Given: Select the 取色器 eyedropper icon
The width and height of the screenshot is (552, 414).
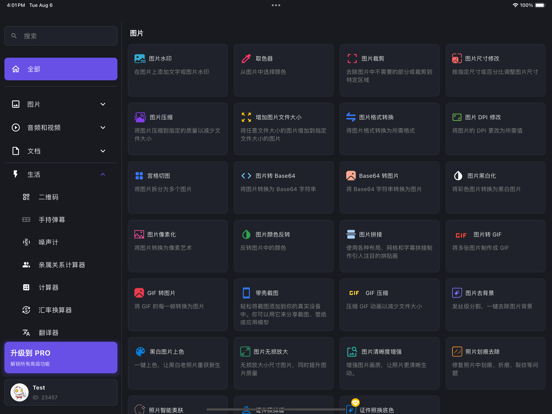Looking at the screenshot, I should click(x=246, y=58).
